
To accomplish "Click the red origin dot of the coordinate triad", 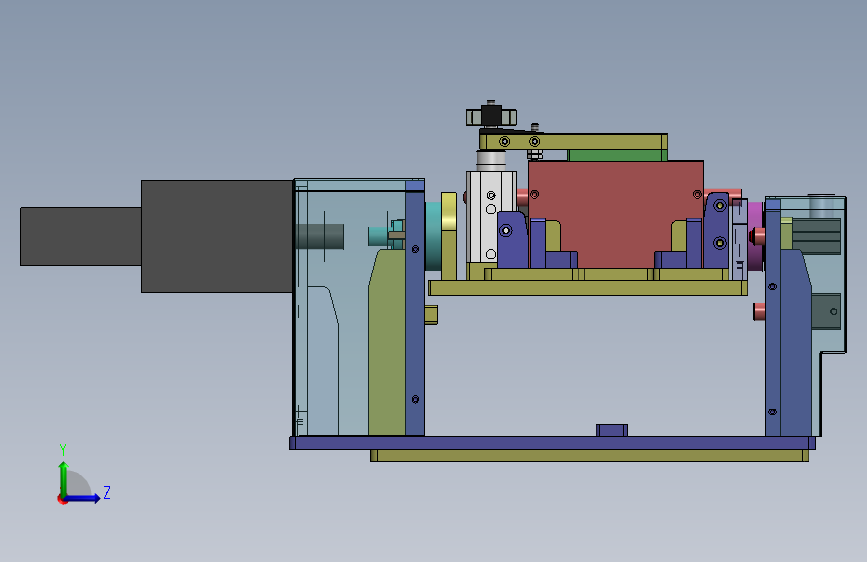I will [x=62, y=499].
